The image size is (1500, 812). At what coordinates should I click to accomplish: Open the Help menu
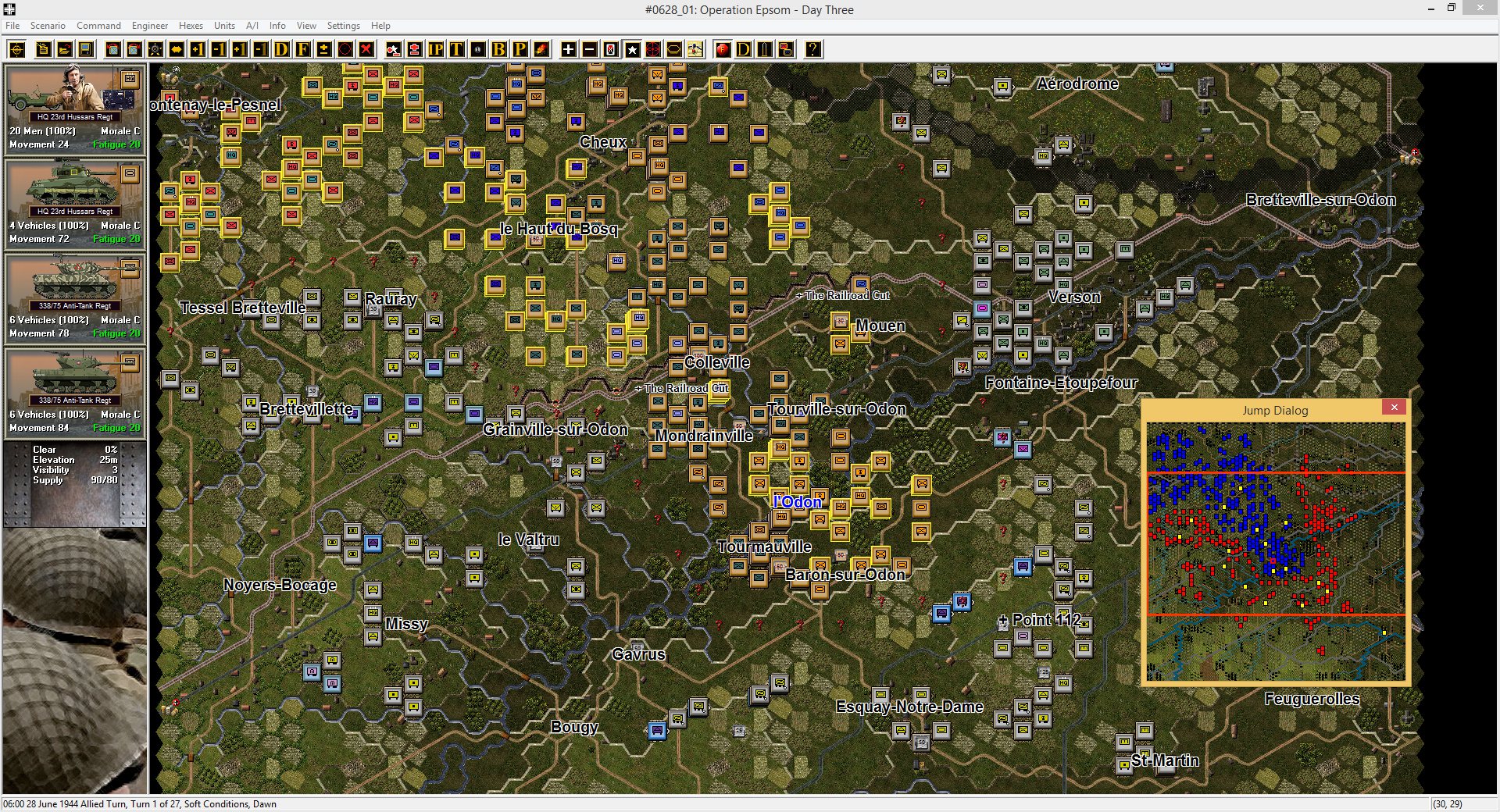[x=380, y=26]
